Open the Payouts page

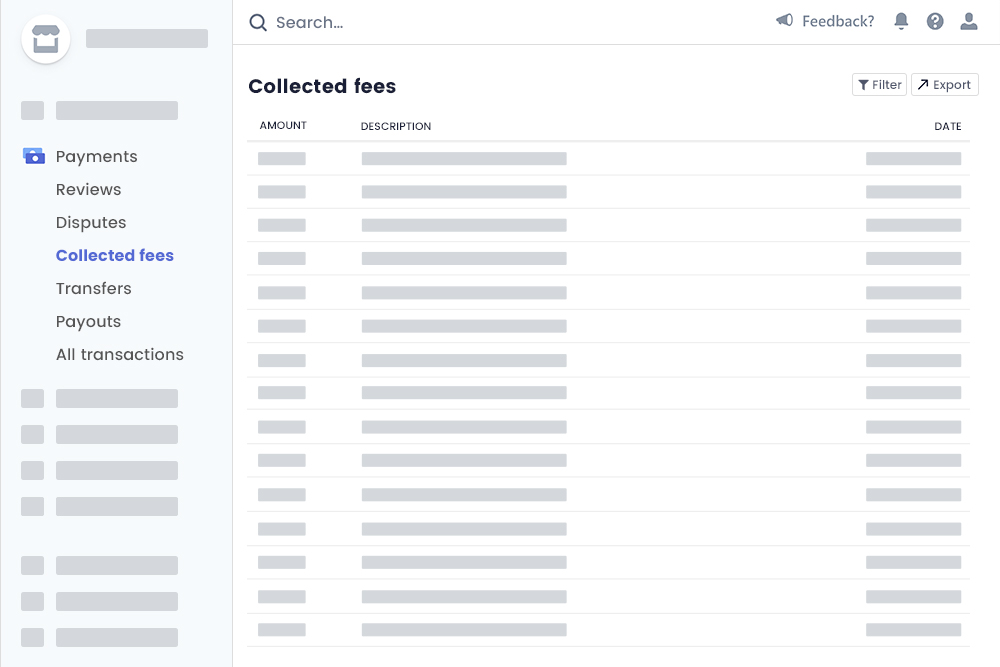click(x=88, y=321)
